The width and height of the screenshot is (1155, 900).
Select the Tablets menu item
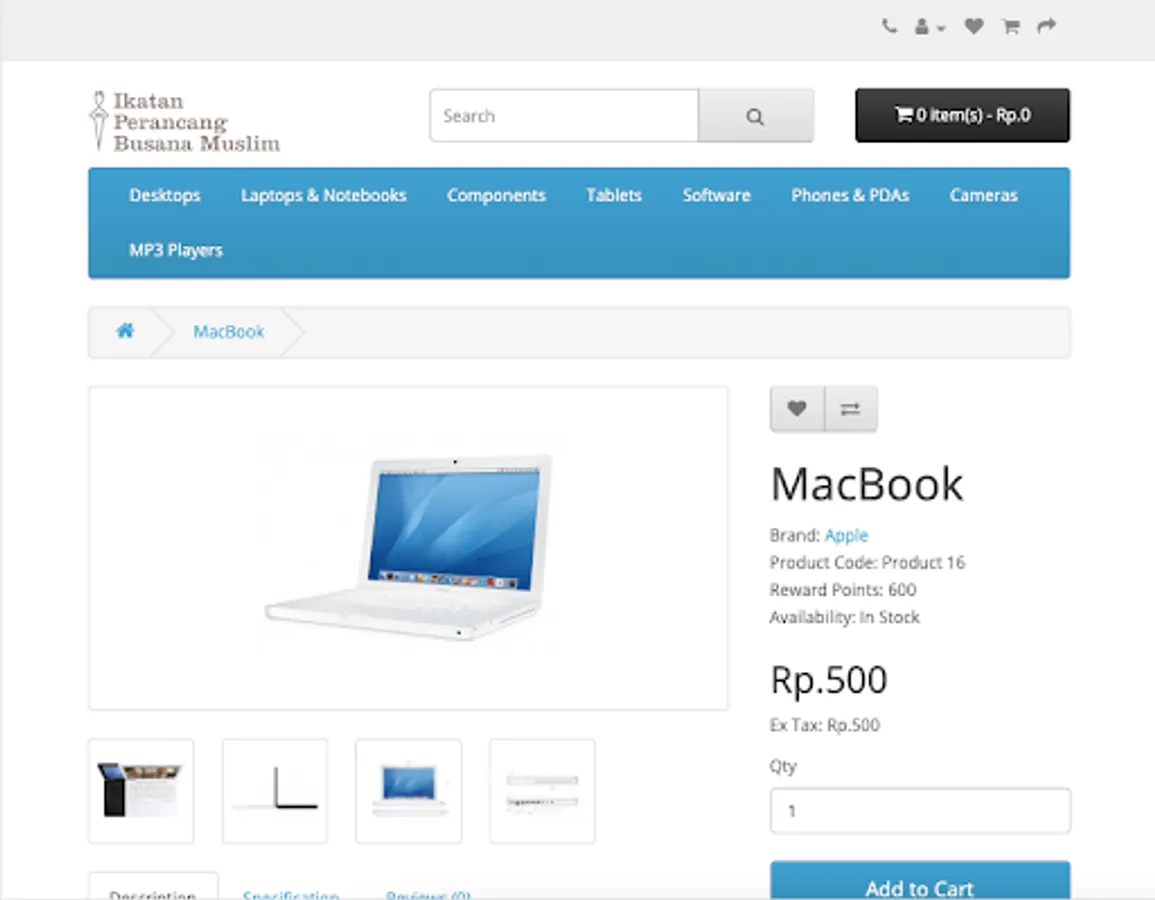click(614, 195)
